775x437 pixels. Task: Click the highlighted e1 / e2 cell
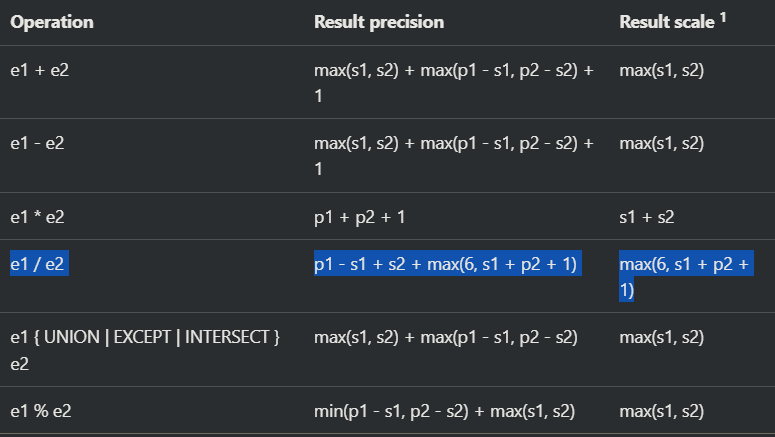39,265
